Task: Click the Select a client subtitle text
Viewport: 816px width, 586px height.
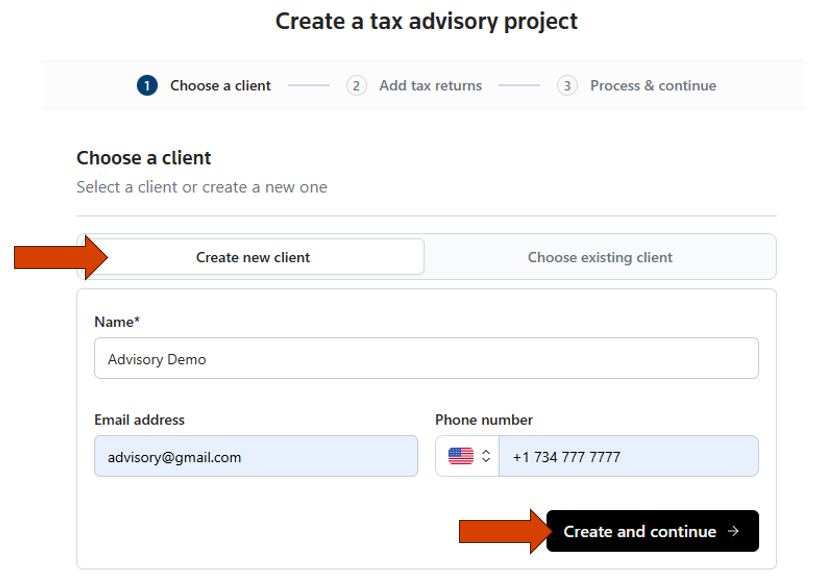Action: [x=202, y=187]
